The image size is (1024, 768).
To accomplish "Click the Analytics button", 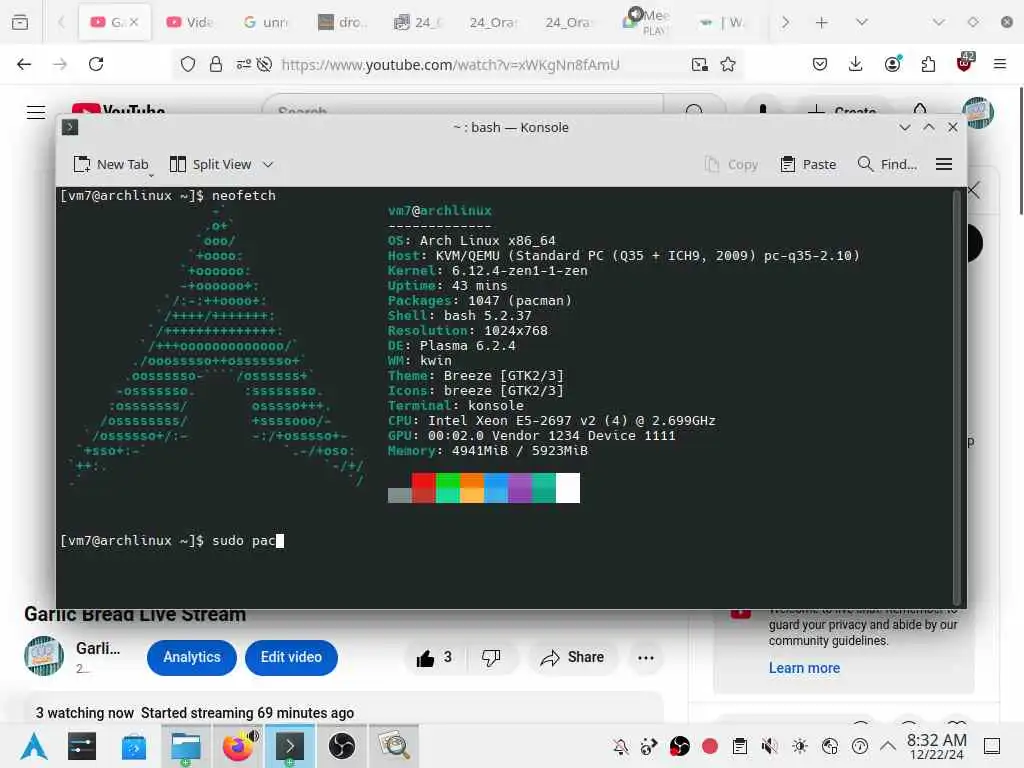I will click(x=192, y=657).
